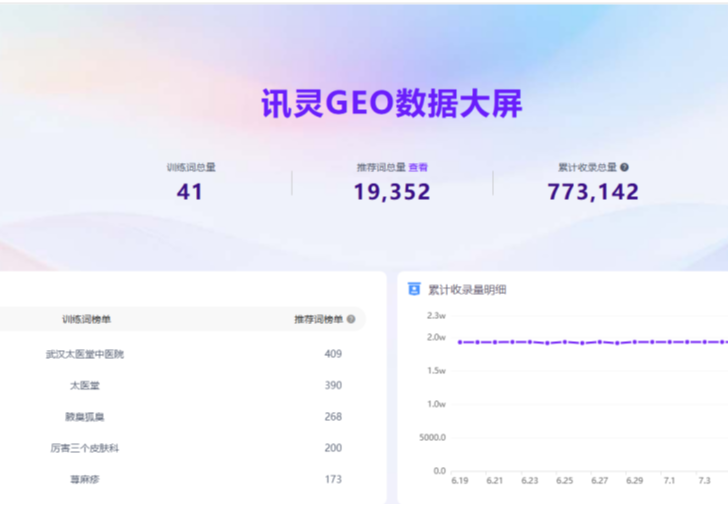
Task: Click the count 268 in the ranking
Action: click(333, 417)
